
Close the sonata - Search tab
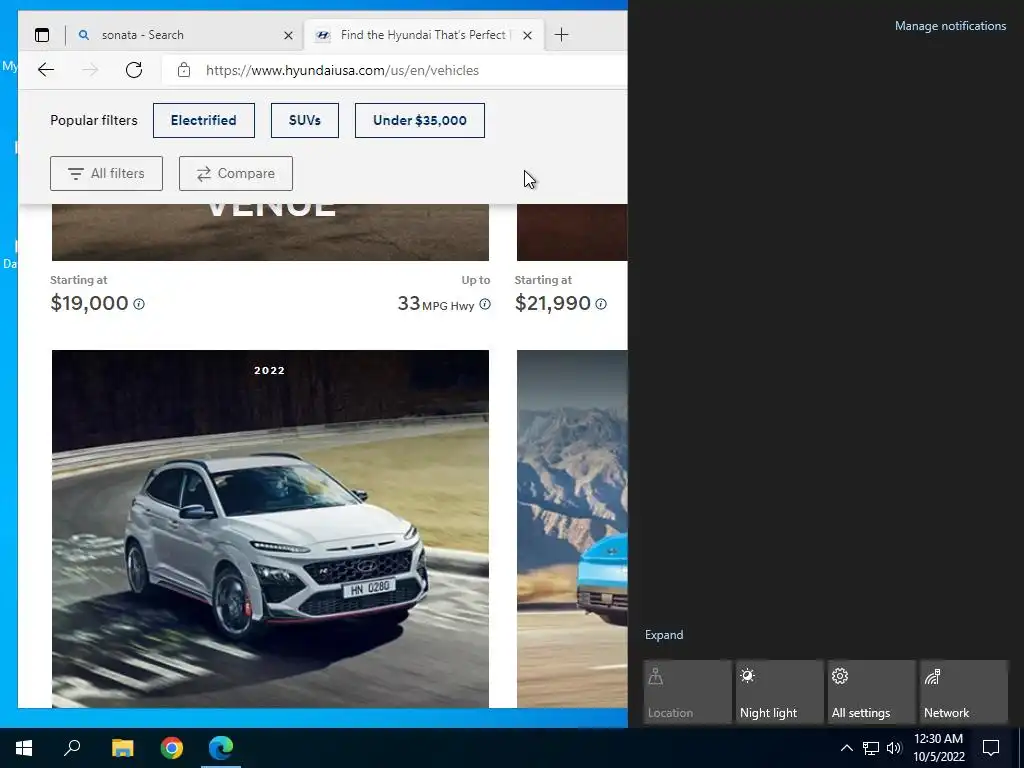coord(288,35)
